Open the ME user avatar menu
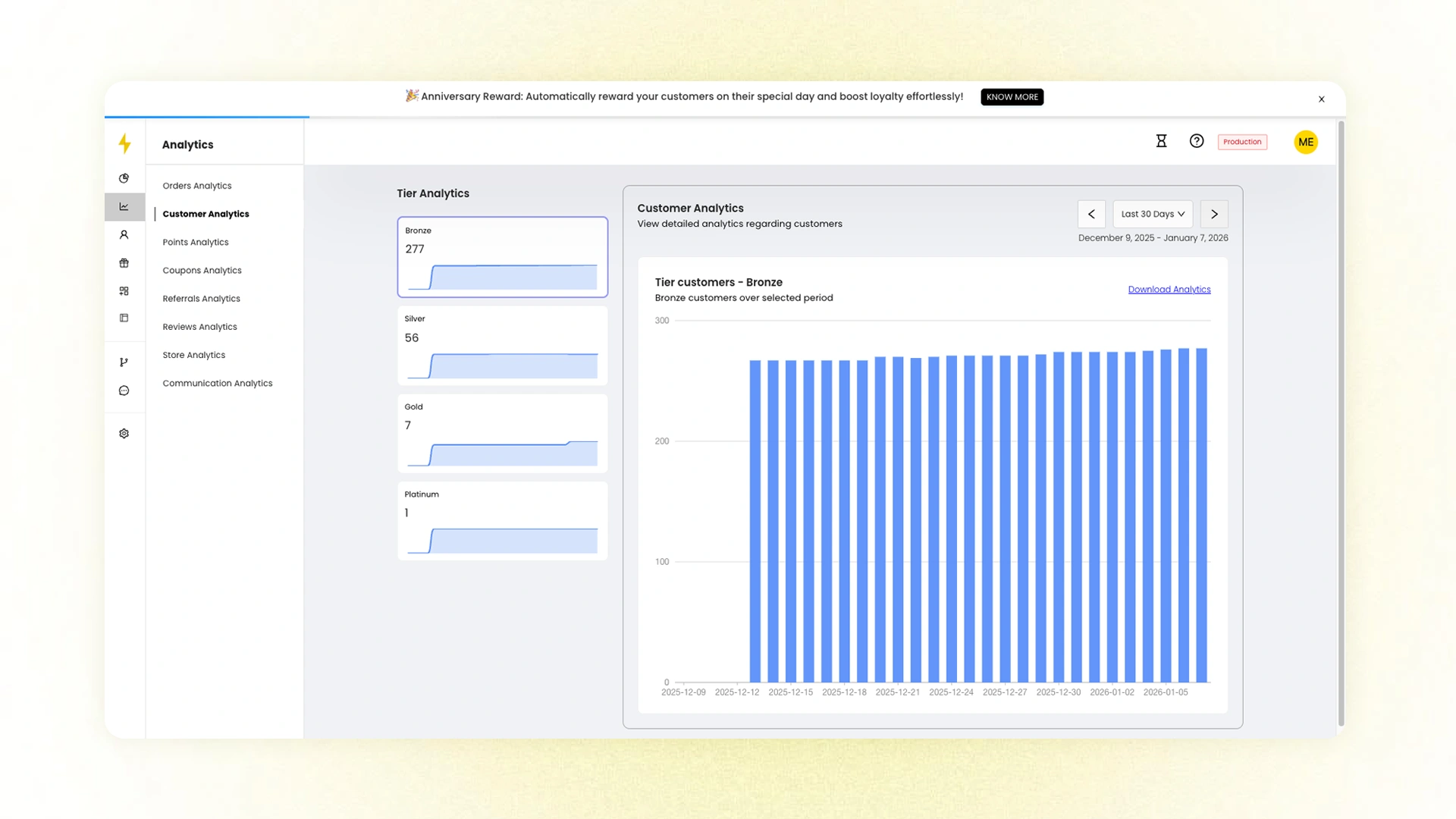 point(1305,142)
